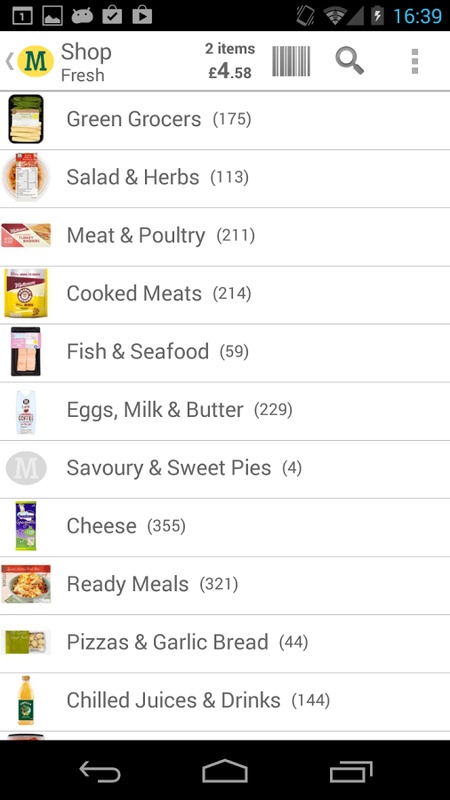This screenshot has height=800, width=450.
Task: Open Cooked Meats category
Action: [225, 294]
